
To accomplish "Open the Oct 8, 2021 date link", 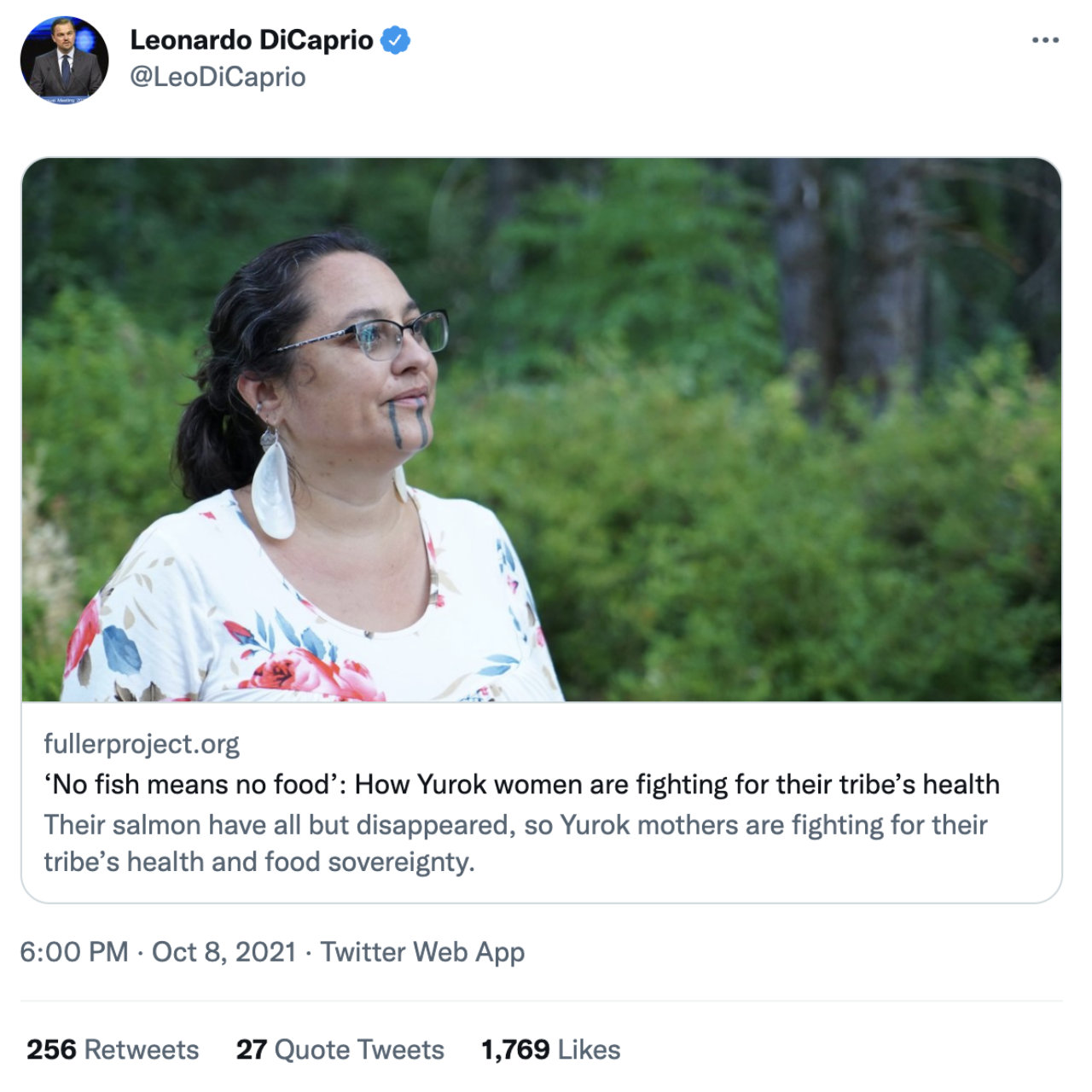I will point(224,951).
